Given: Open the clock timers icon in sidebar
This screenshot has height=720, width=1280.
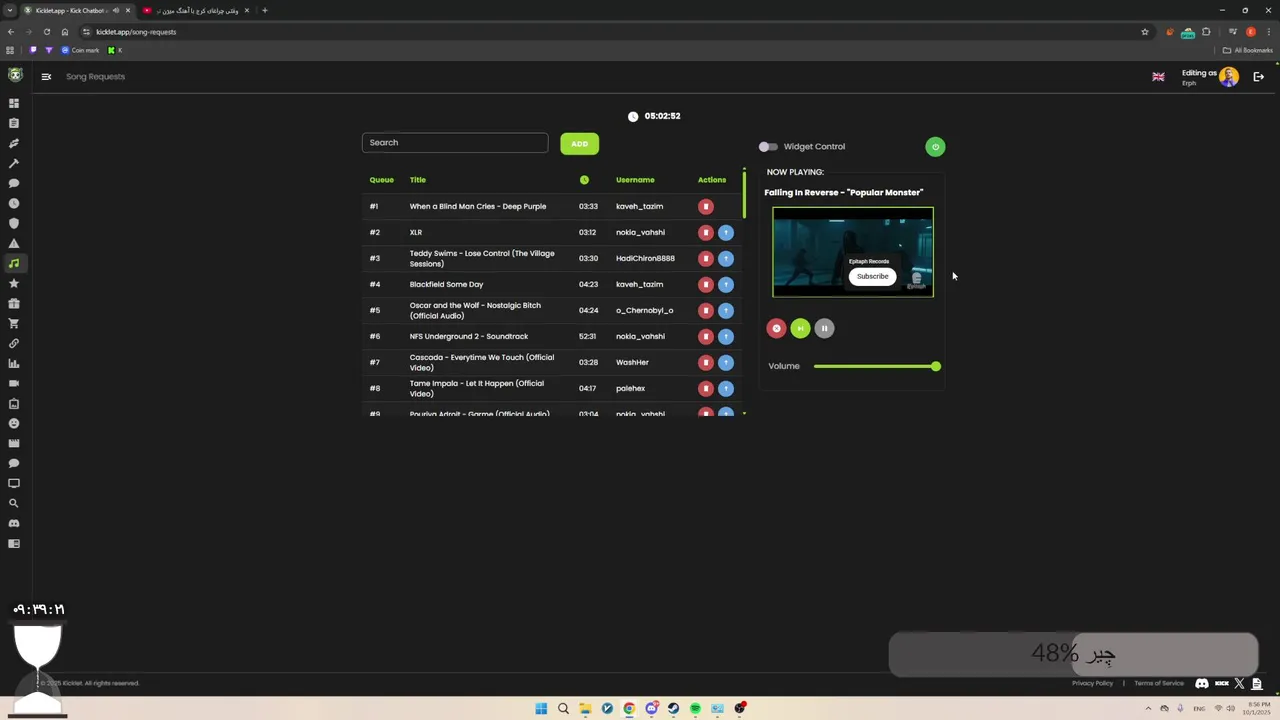Looking at the screenshot, I should point(14,203).
